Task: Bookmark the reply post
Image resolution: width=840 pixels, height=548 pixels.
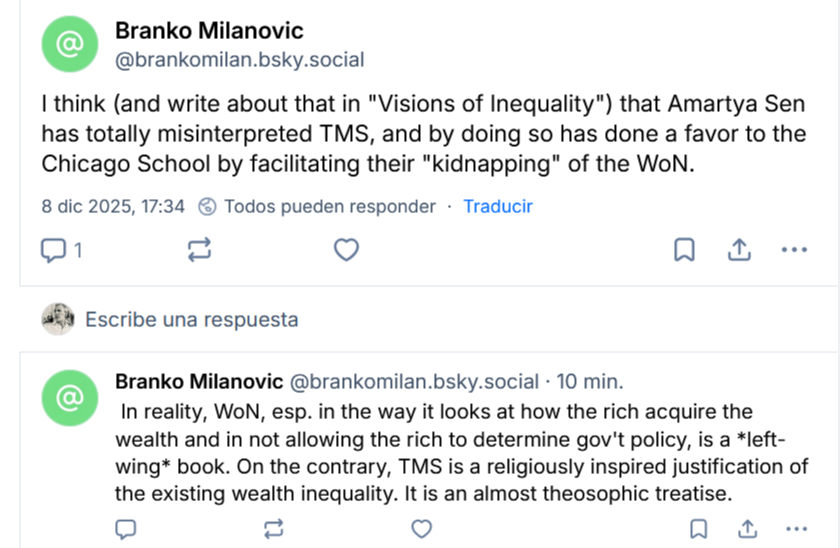Action: (700, 528)
